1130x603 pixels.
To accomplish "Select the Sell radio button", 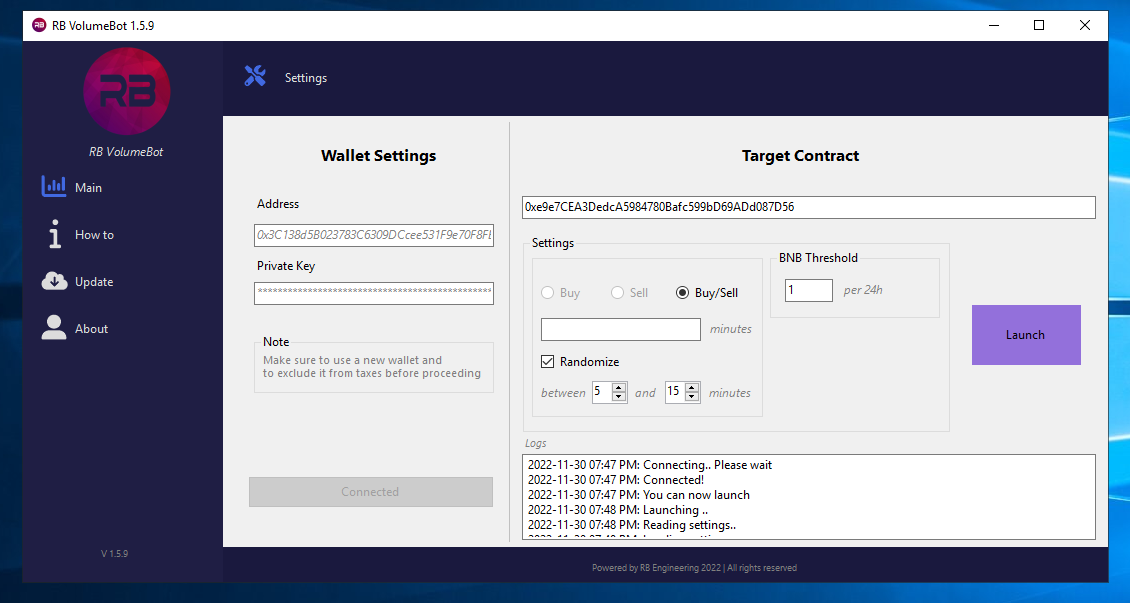I will coord(618,292).
